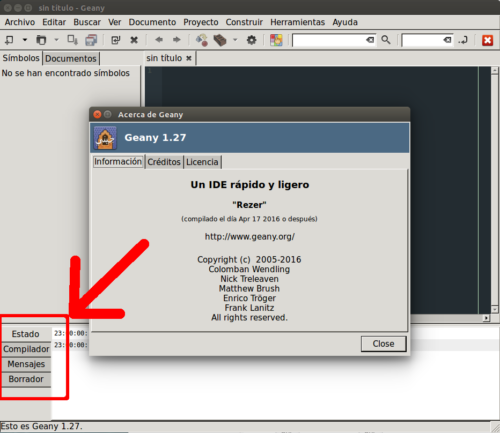Switch to the Documentos sidebar tab

pyautogui.click(x=71, y=59)
